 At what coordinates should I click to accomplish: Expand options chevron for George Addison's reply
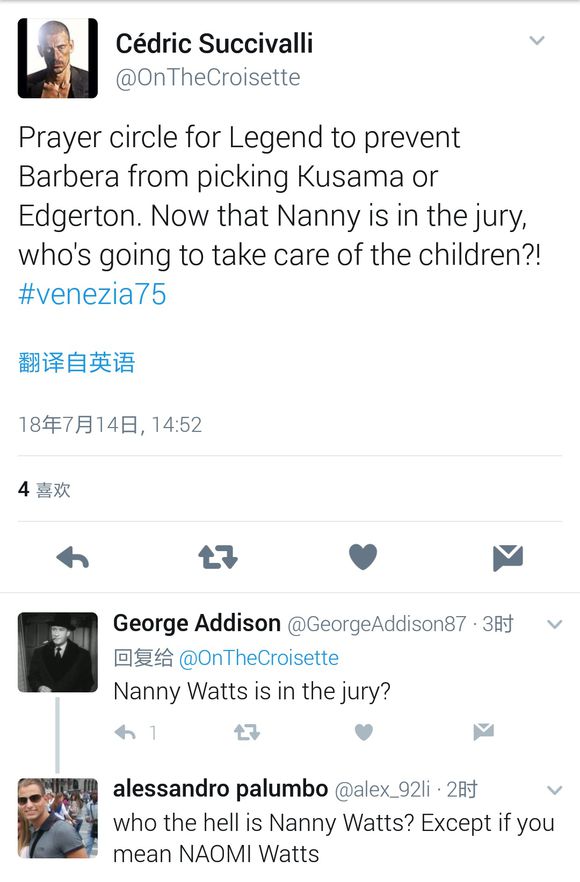coord(555,624)
